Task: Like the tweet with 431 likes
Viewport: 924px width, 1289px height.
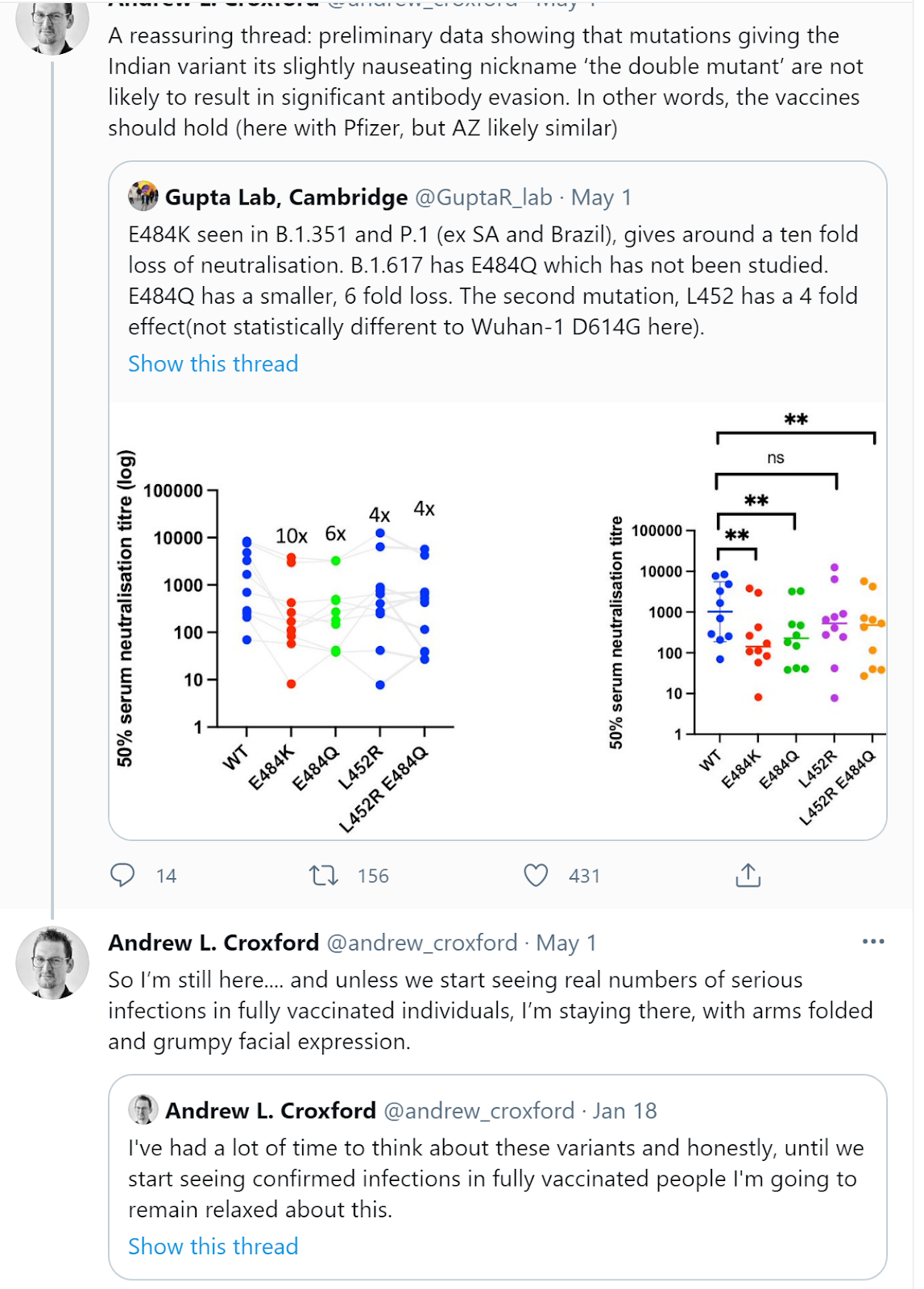Action: click(x=536, y=875)
